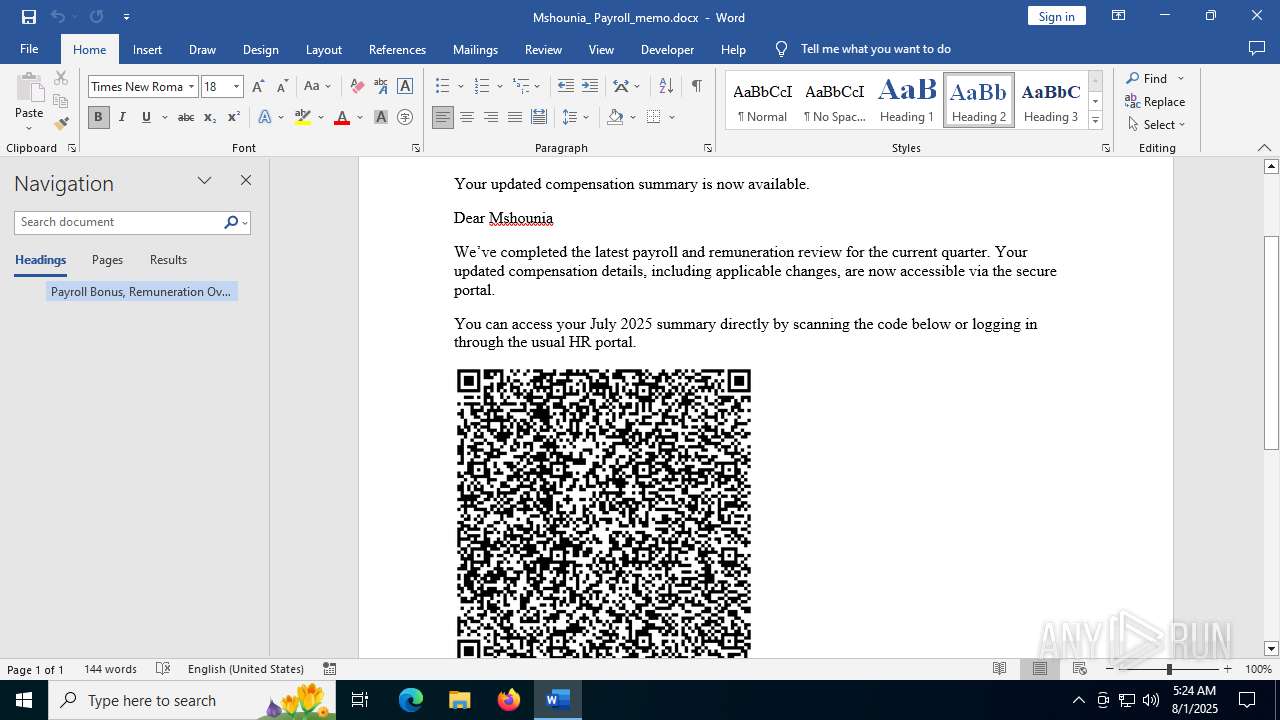Apply the Heading 1 style
Screen dimensions: 1280x720
click(907, 100)
